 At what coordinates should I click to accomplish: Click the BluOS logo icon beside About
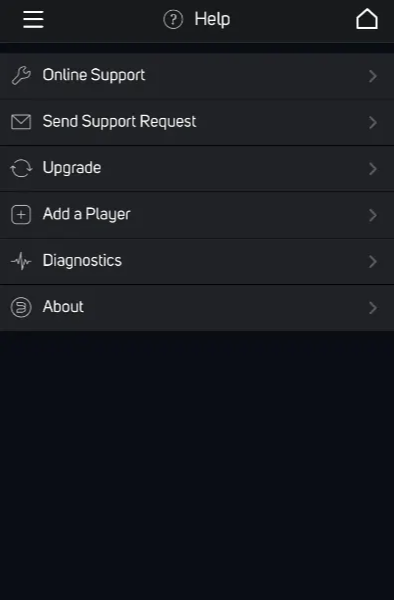21,308
